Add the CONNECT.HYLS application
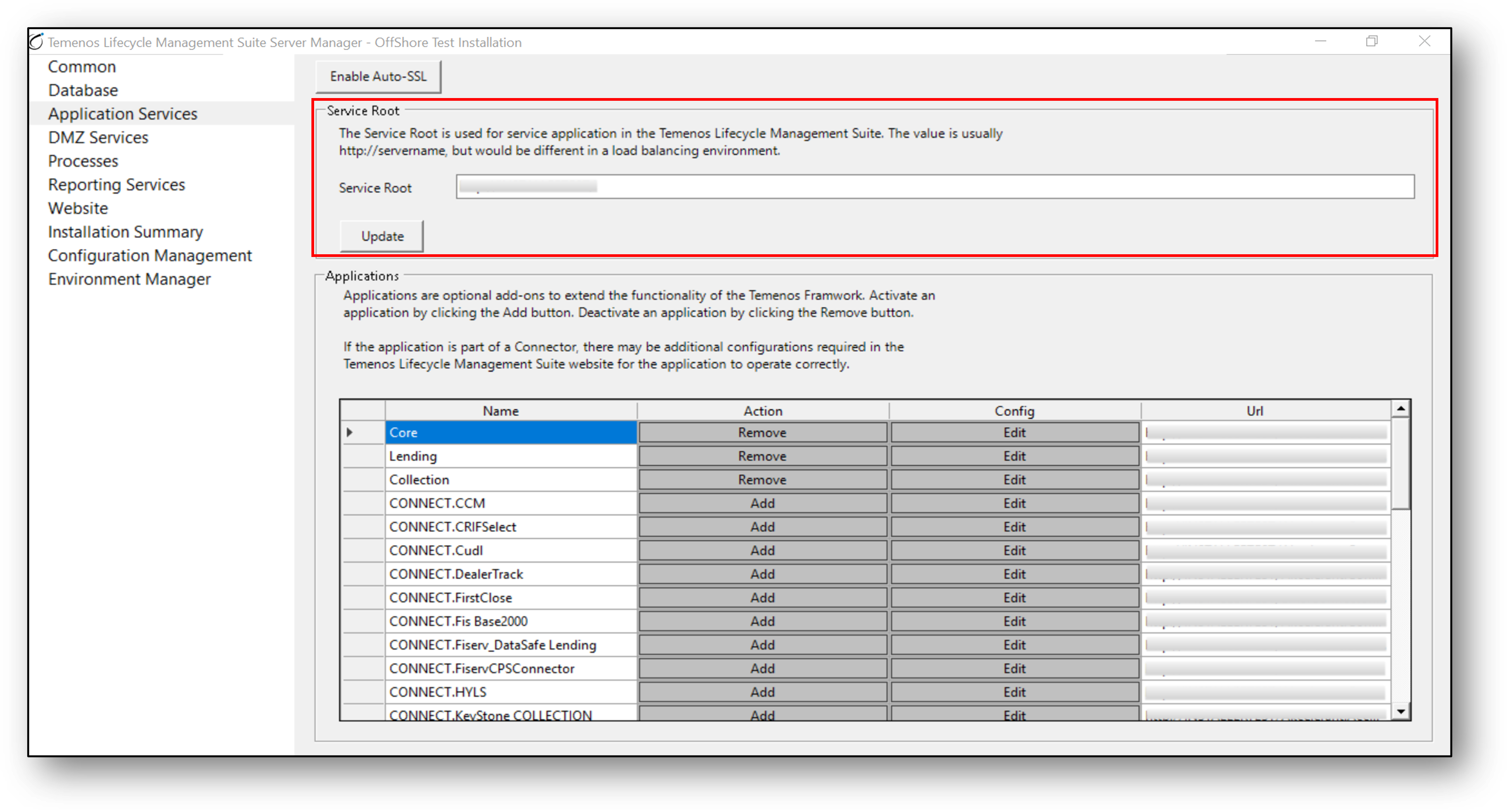 [x=762, y=691]
